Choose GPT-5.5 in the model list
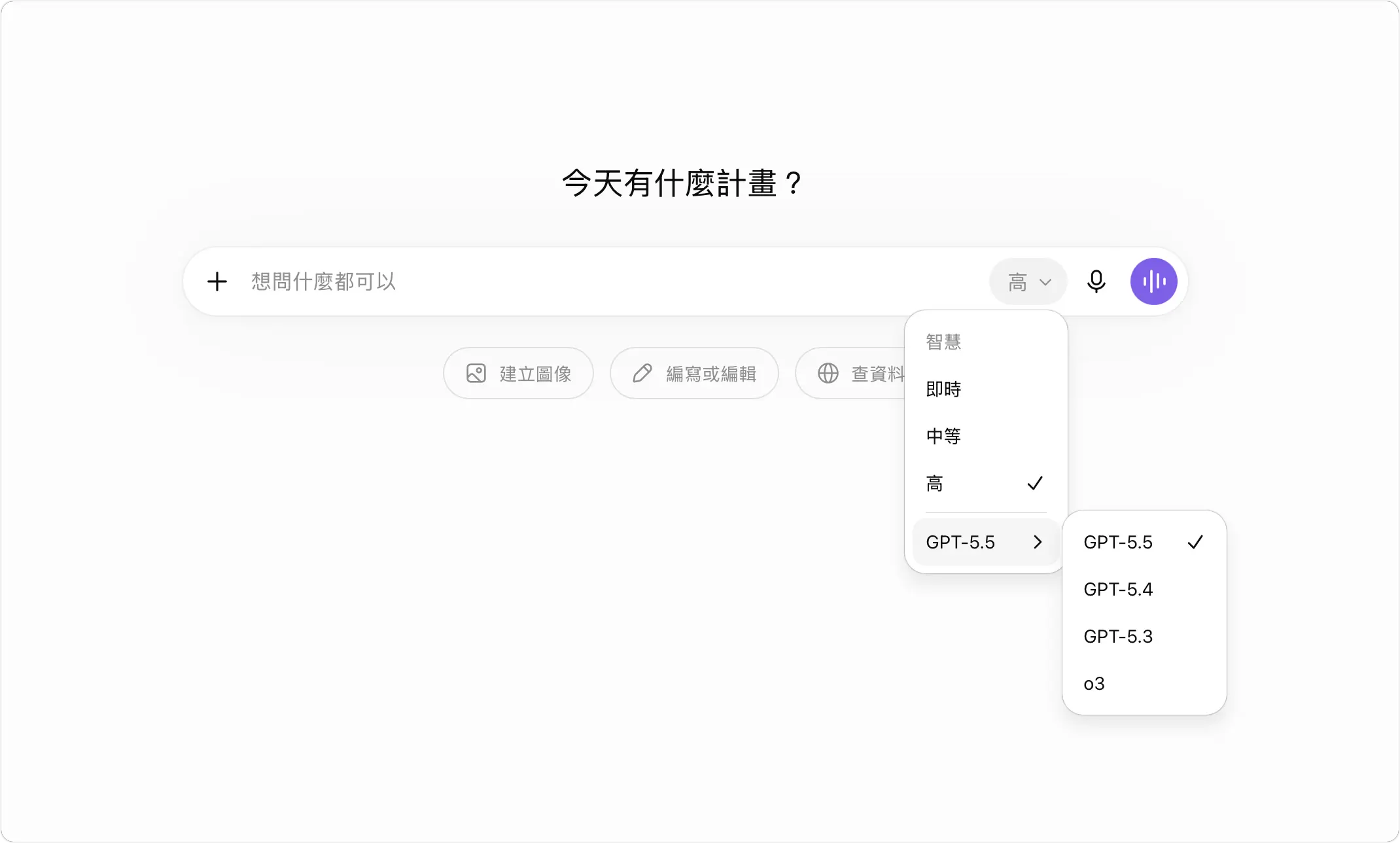This screenshot has height=843, width=1400. click(x=1144, y=542)
